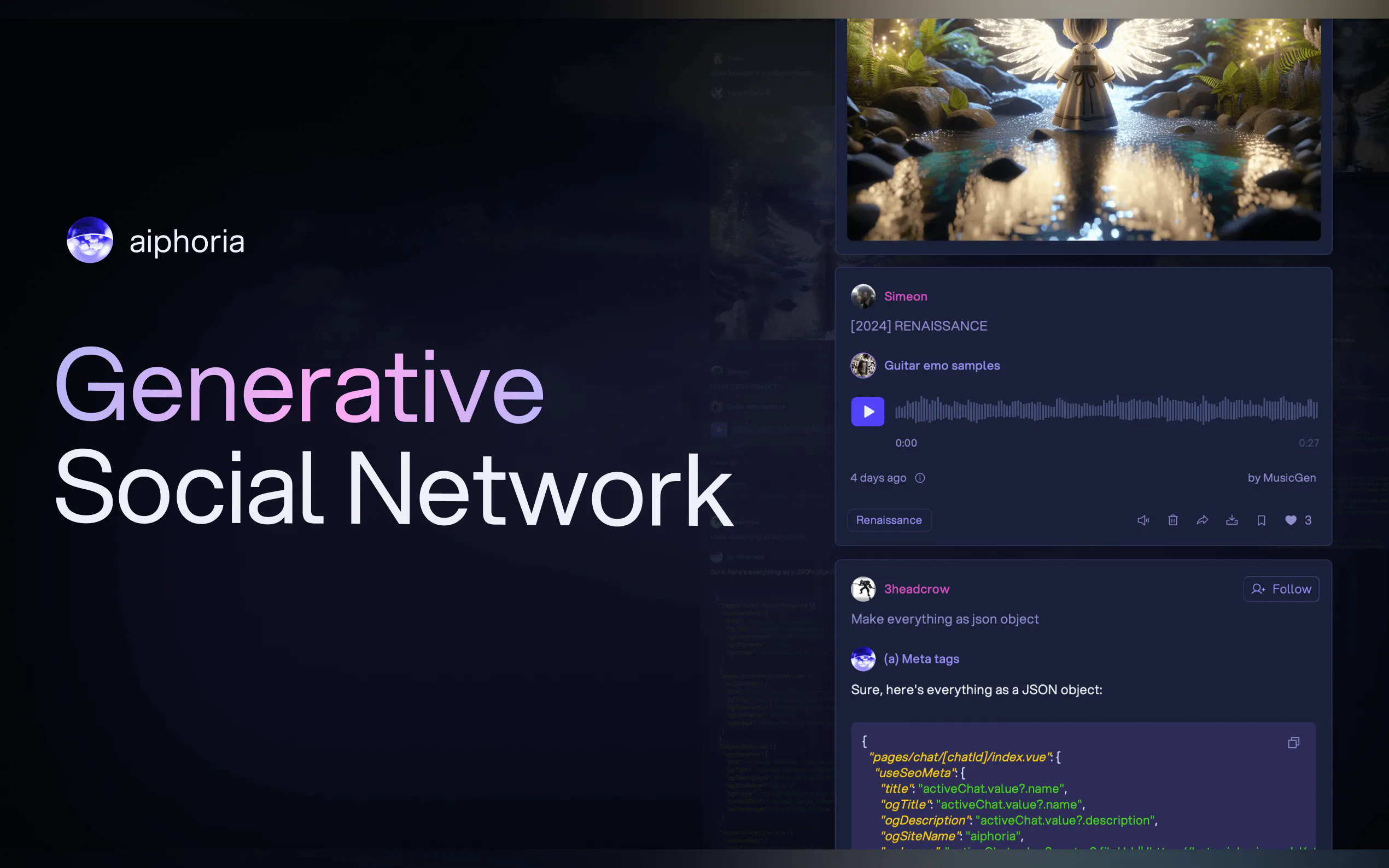Play the Guitar emo samples audio
Image resolution: width=1389 pixels, height=868 pixels.
(867, 411)
